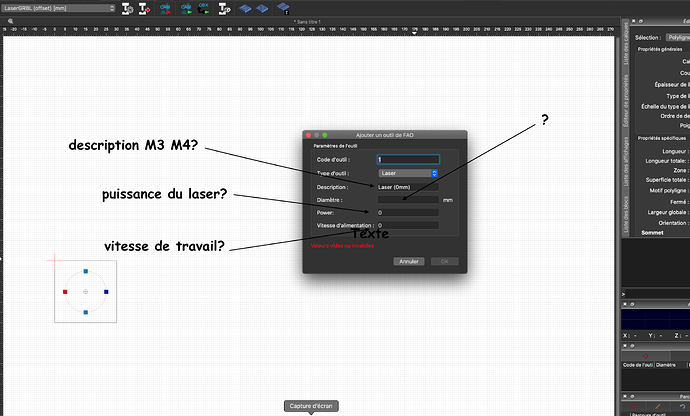
Task: Click the CAM tool settings icon with gear
Action: tap(128, 8)
